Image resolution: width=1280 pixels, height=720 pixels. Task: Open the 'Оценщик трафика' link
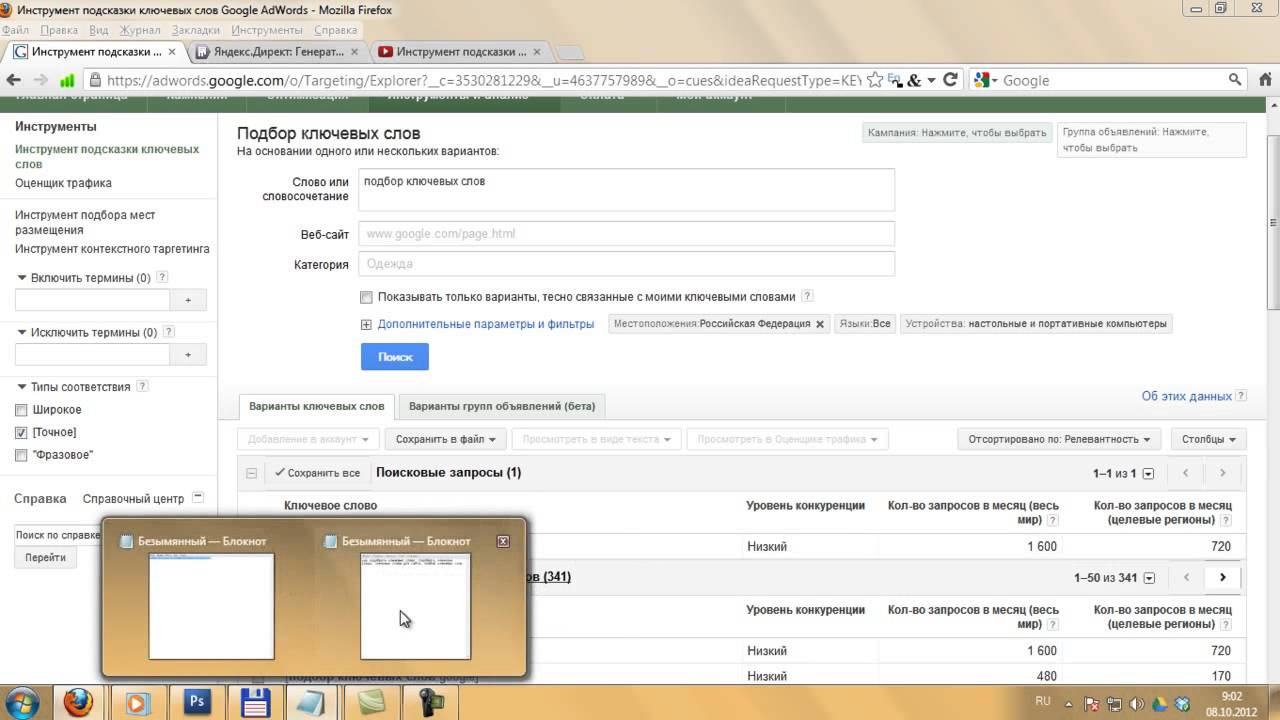(63, 183)
